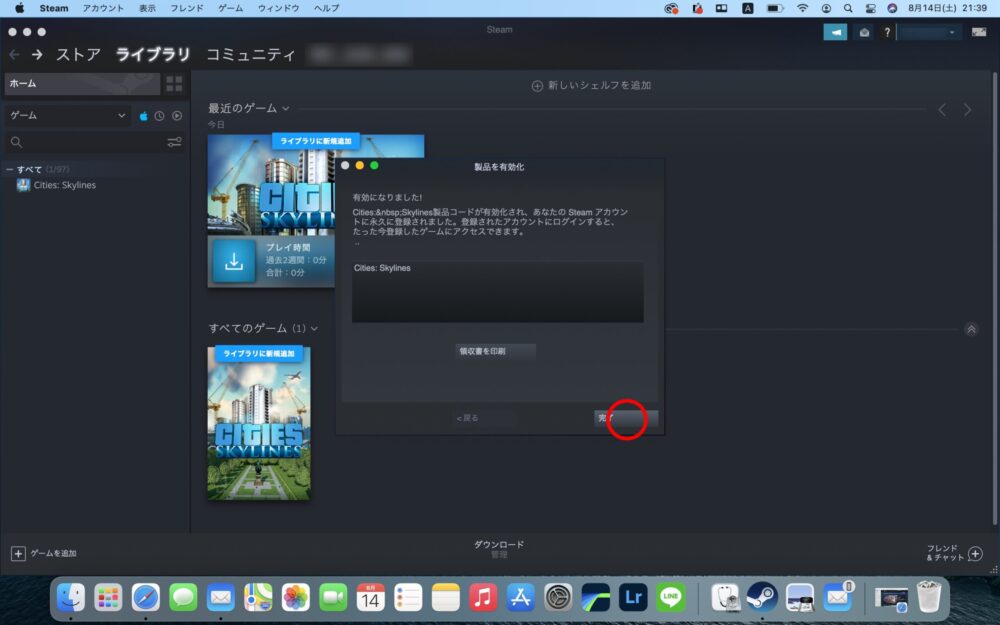Open the blue megaphone announcements button
Image resolution: width=1000 pixels, height=625 pixels.
tap(835, 32)
